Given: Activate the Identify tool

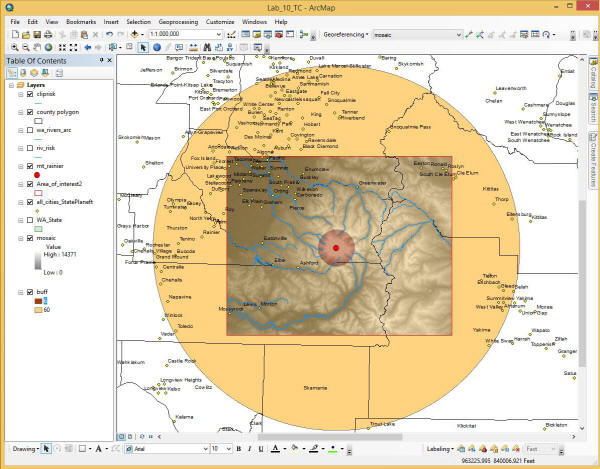Looking at the screenshot, I should [157, 47].
